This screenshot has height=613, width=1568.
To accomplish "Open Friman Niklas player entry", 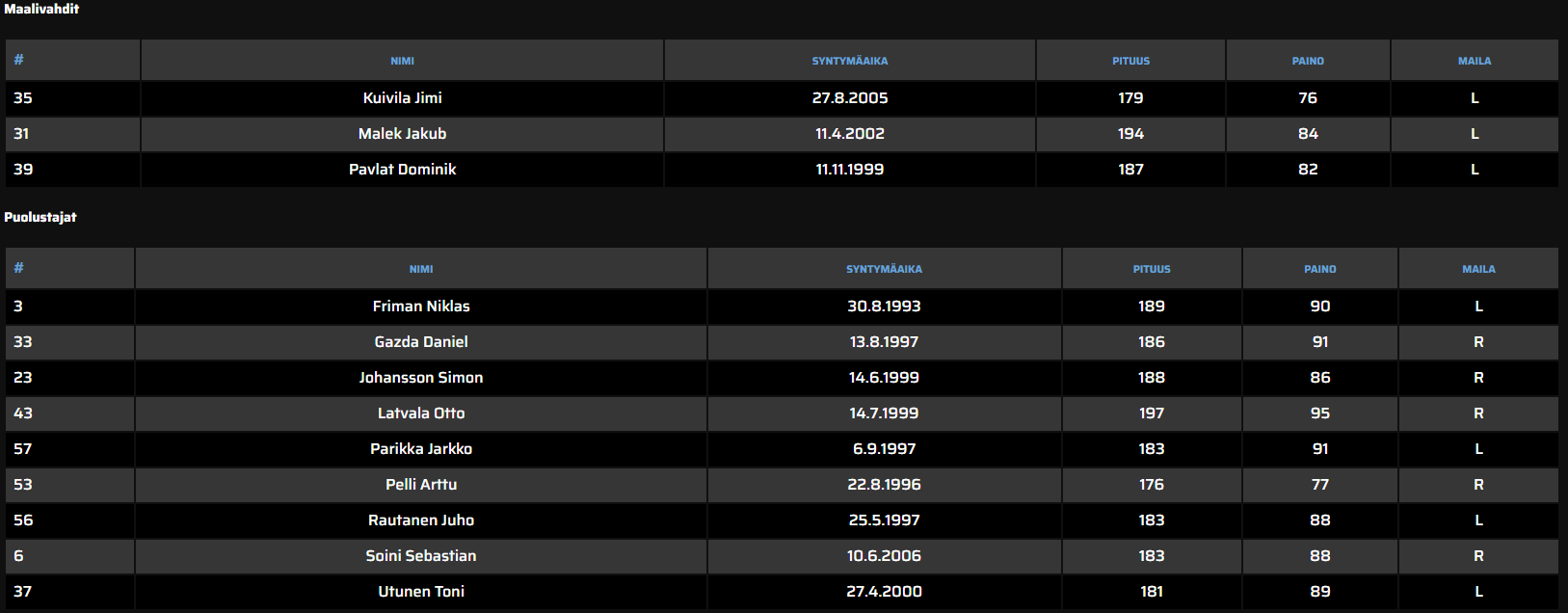I will point(421,306).
